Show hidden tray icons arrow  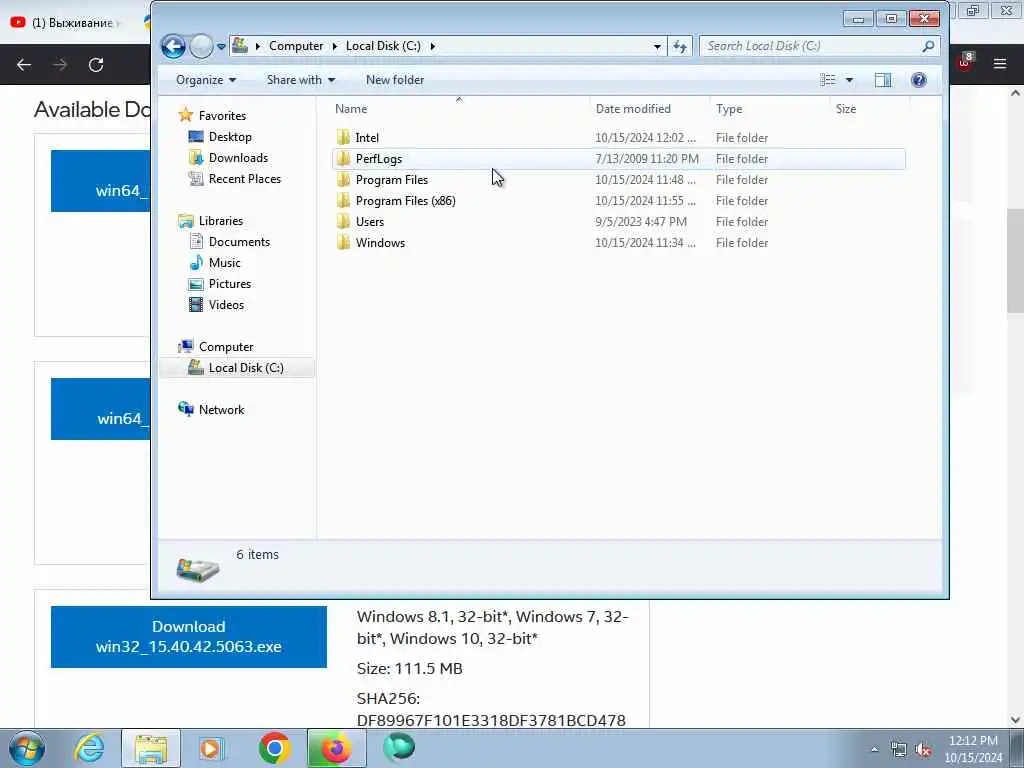[874, 750]
